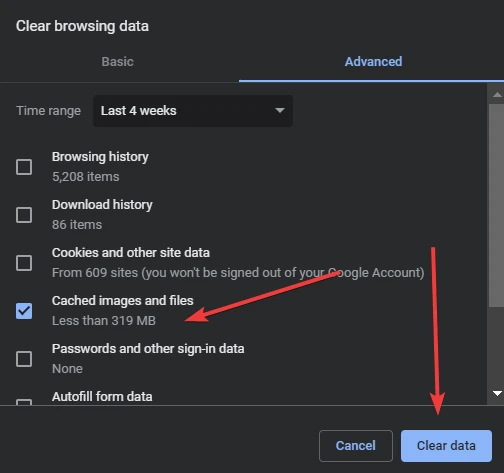The height and width of the screenshot is (473, 504).
Task: Enable Cookies and other site data checkbox
Action: [x=24, y=263]
